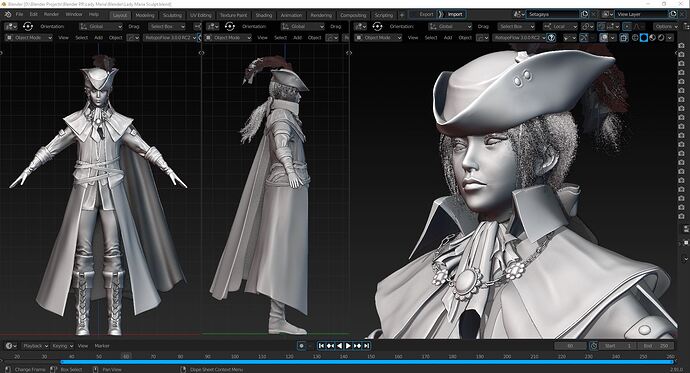Switch to the Animation workspace tab
Screen dimensions: 690x373
tap(291, 15)
